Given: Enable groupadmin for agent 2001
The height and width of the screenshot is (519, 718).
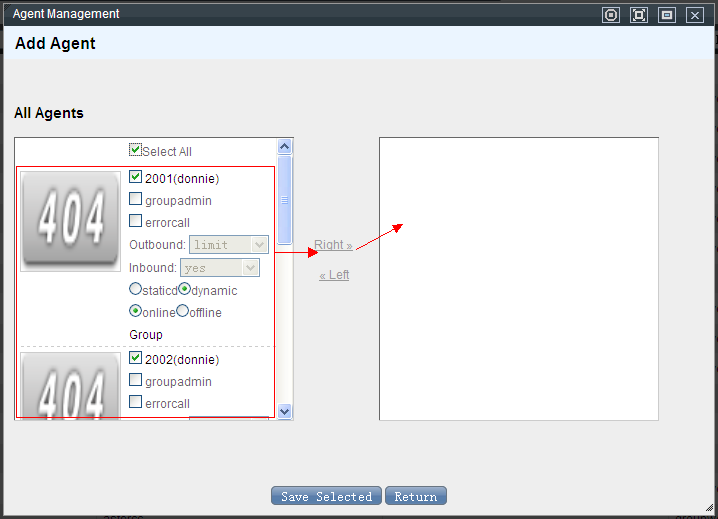Looking at the screenshot, I should 136,199.
